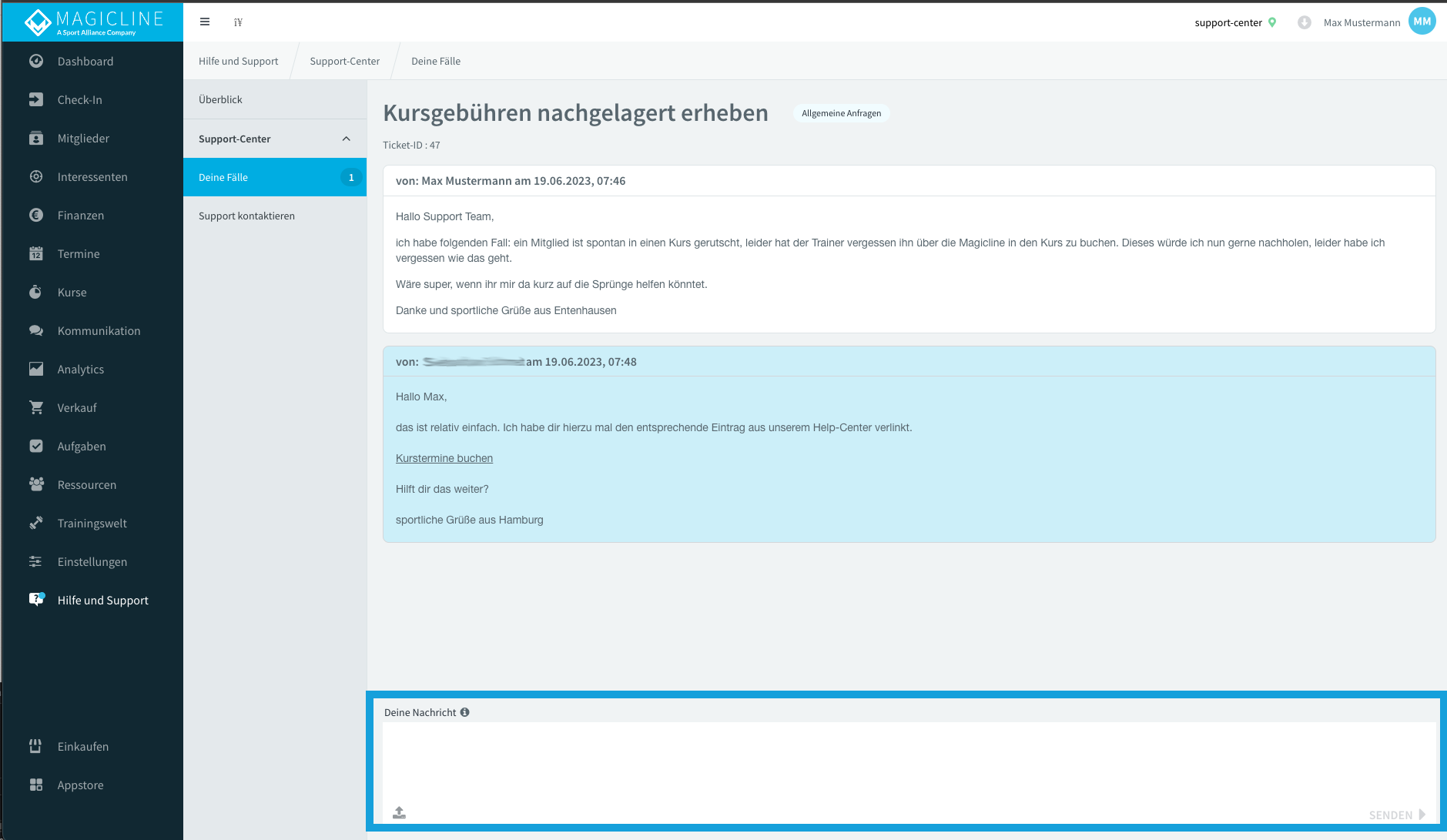Click the Allgemeine Anfragen tag
1447x840 pixels.
pos(841,113)
